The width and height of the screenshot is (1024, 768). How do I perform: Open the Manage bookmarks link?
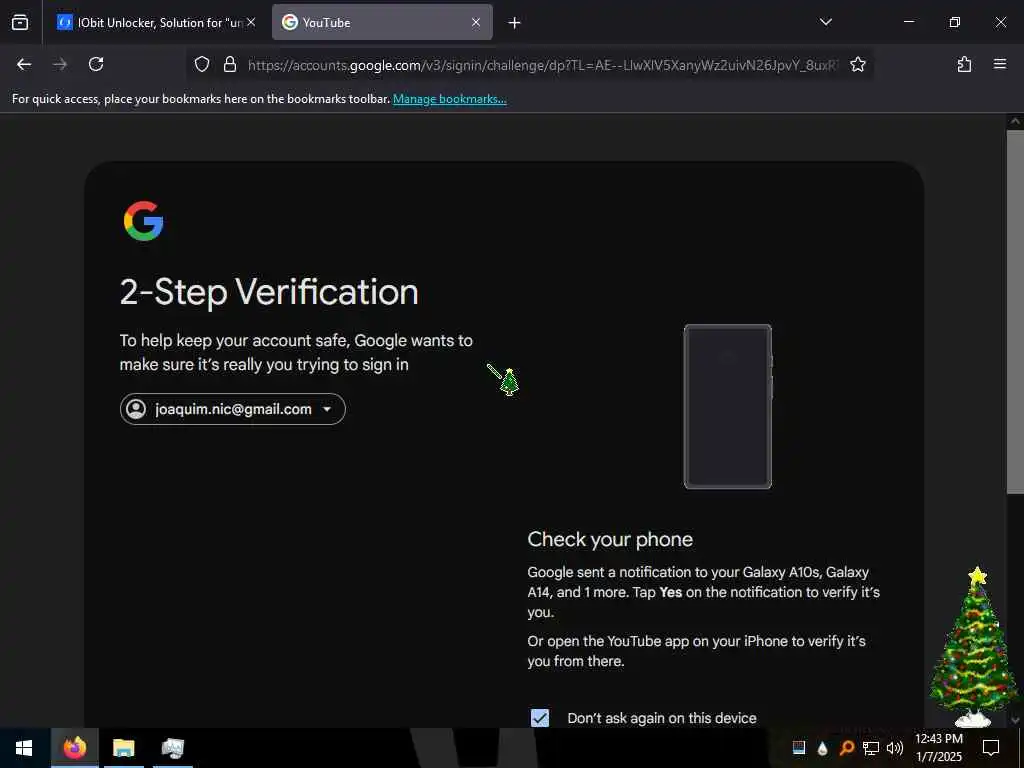coord(449,99)
